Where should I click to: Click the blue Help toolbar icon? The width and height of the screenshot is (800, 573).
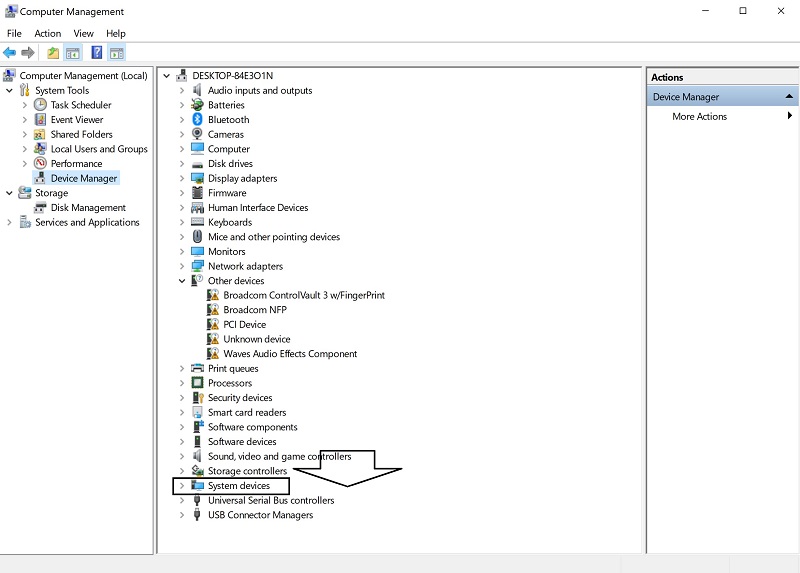pyautogui.click(x=96, y=53)
